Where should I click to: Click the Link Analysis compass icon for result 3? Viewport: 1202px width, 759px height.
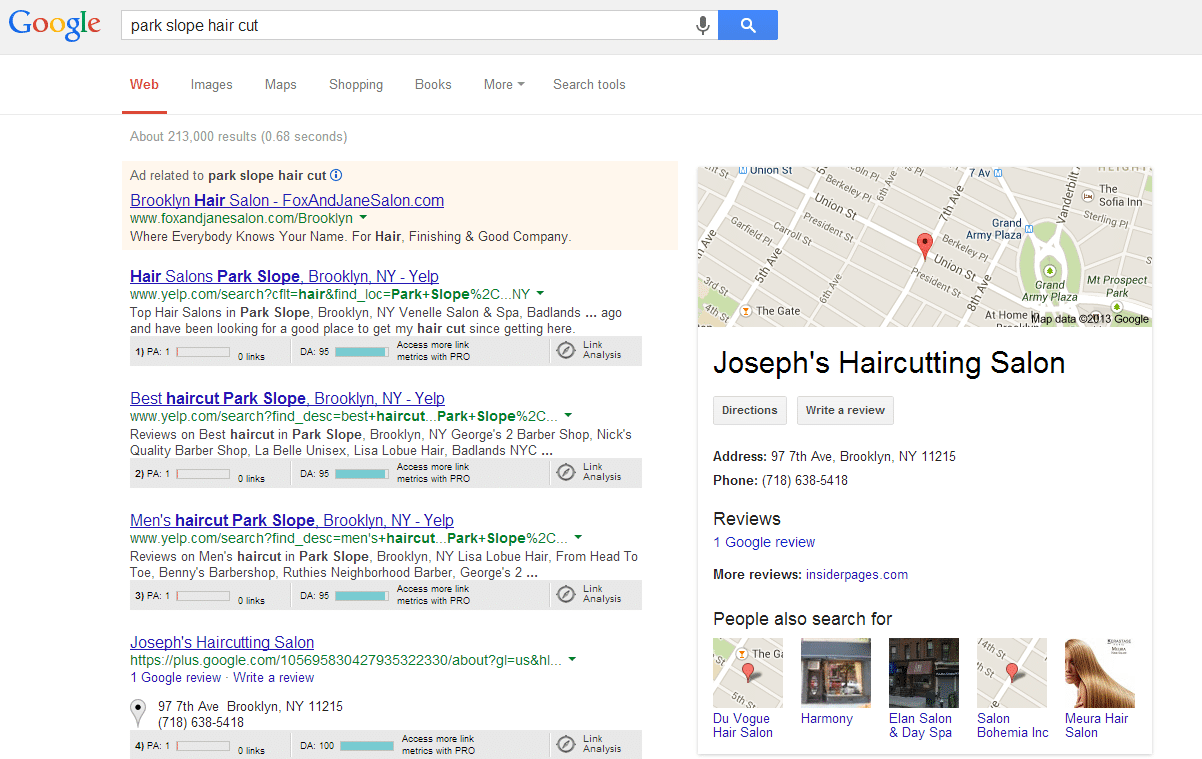[566, 594]
